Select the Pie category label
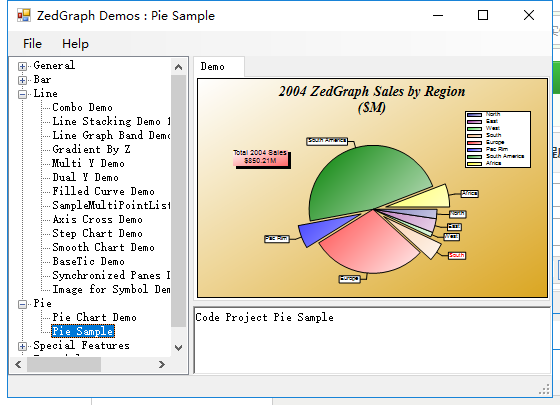Viewport: 560px width, 405px height. click(42, 303)
